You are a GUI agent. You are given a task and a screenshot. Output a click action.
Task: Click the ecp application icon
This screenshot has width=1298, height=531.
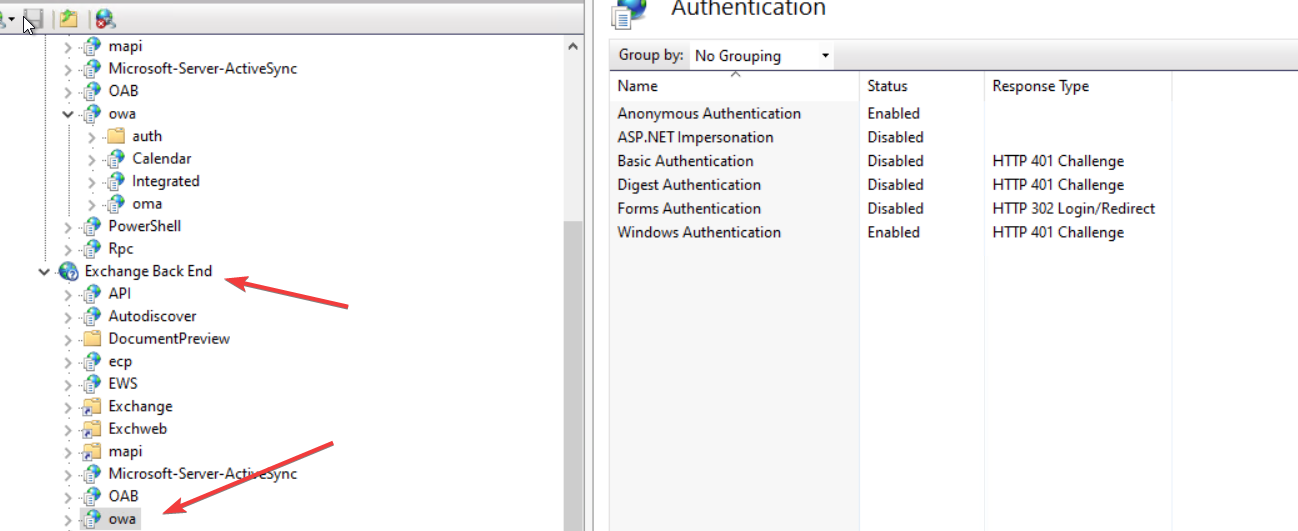click(92, 361)
